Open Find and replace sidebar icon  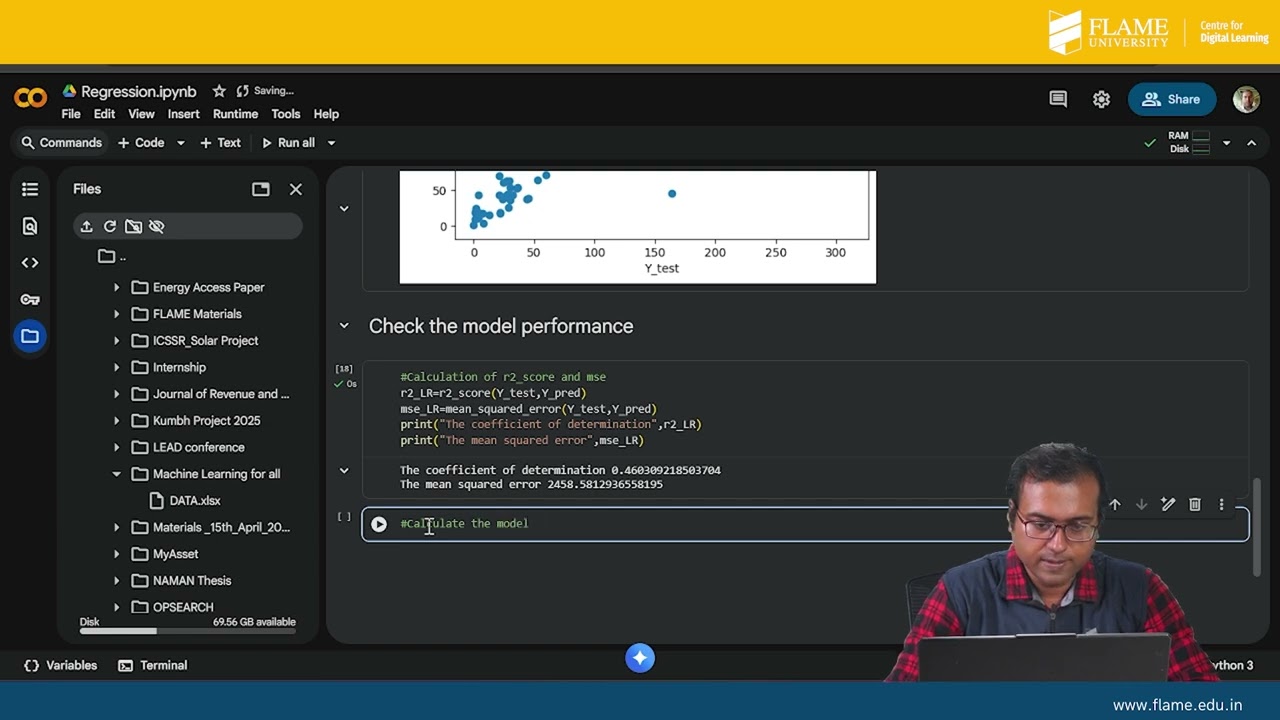(x=30, y=226)
